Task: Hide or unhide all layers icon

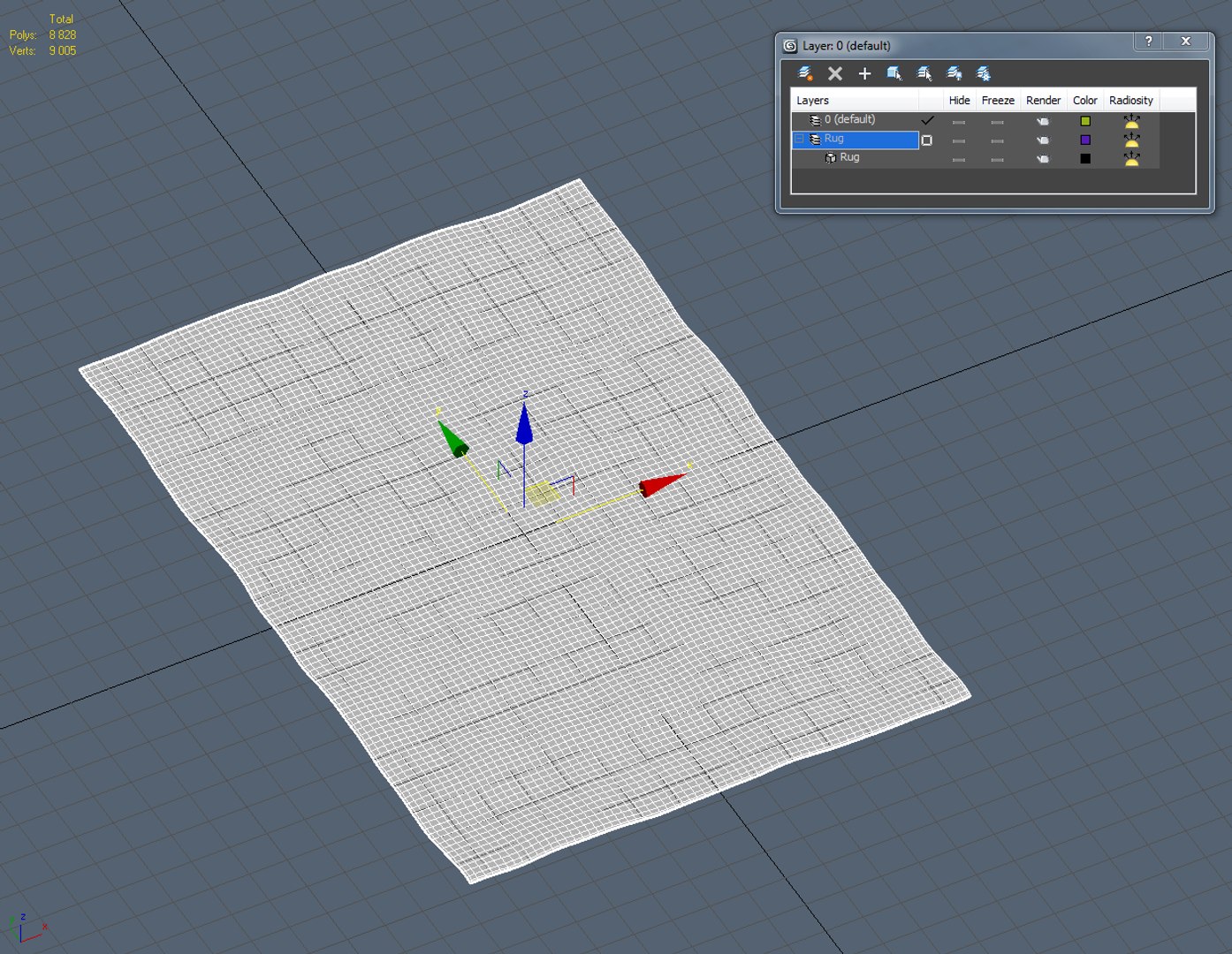Action: [x=954, y=73]
